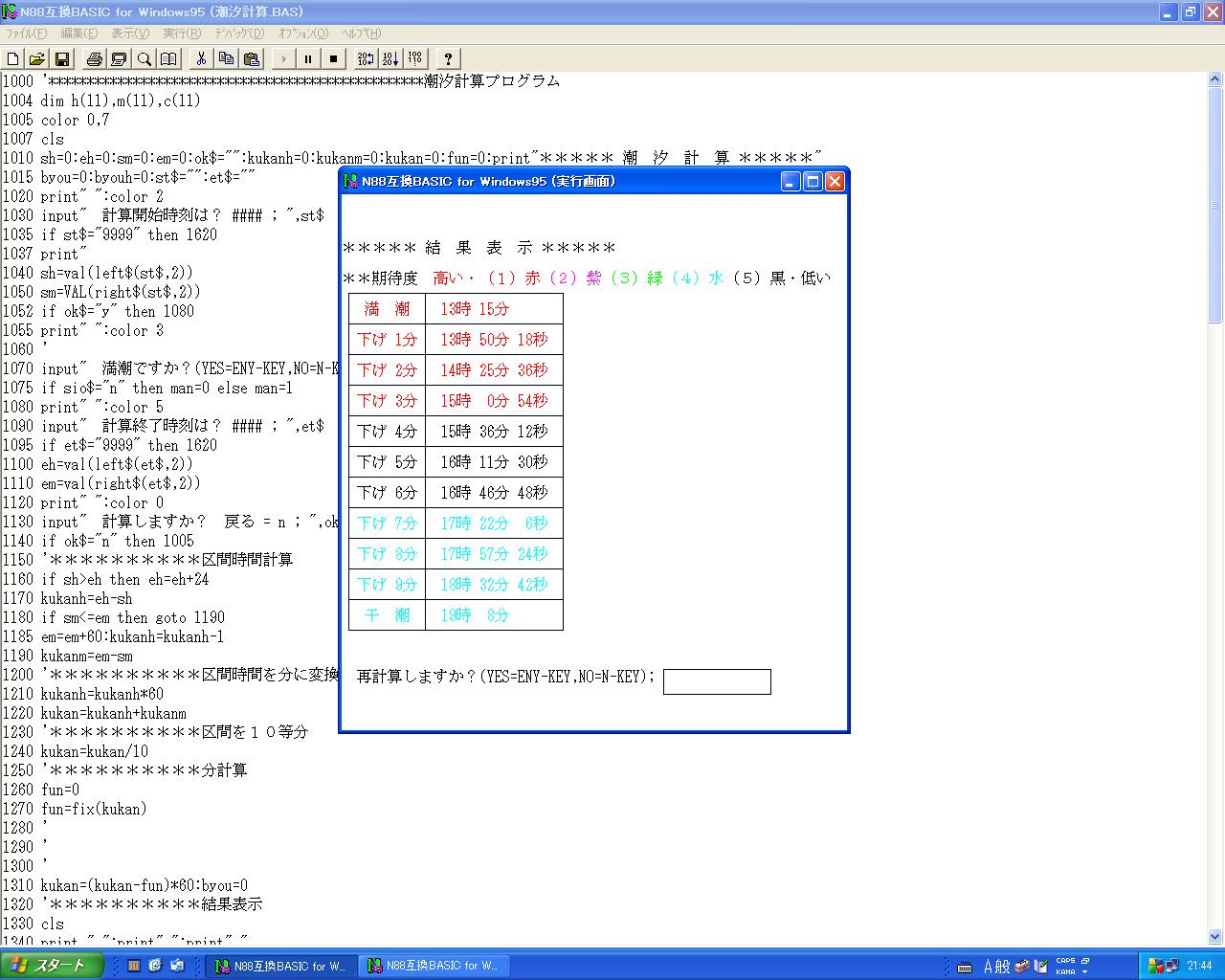The width and height of the screenshot is (1225, 980).
Task: Save program with the floppy disk icon
Action: 61,59
